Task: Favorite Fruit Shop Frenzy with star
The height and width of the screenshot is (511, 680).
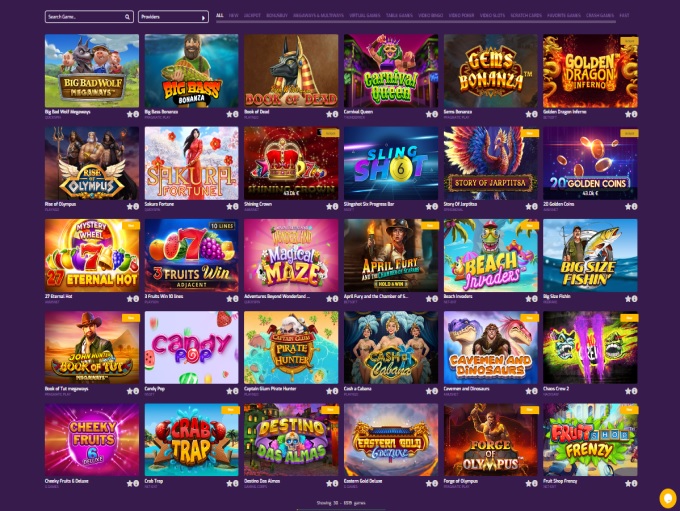Action: [628, 483]
